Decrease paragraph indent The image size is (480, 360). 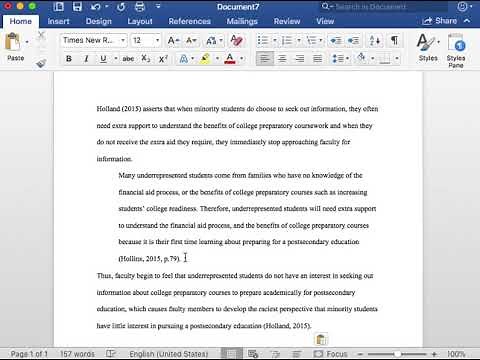336,41
